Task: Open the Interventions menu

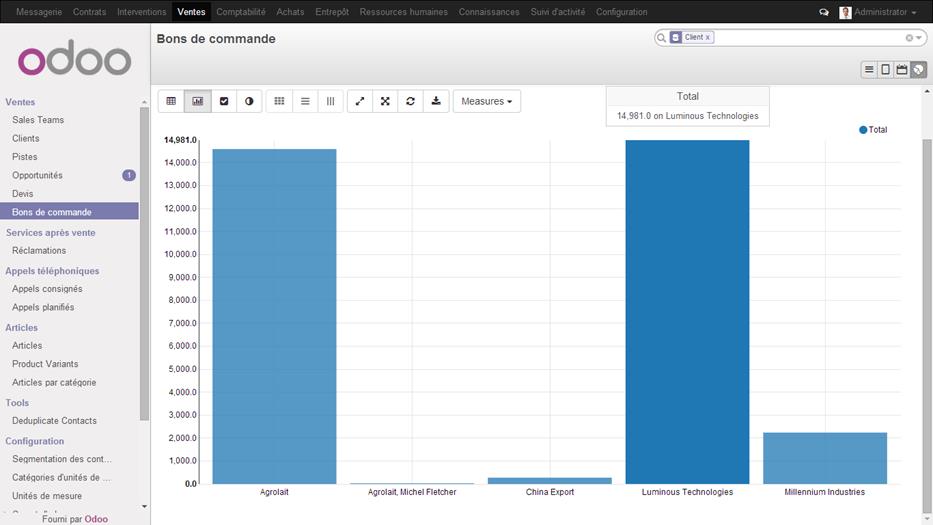Action: (142, 12)
